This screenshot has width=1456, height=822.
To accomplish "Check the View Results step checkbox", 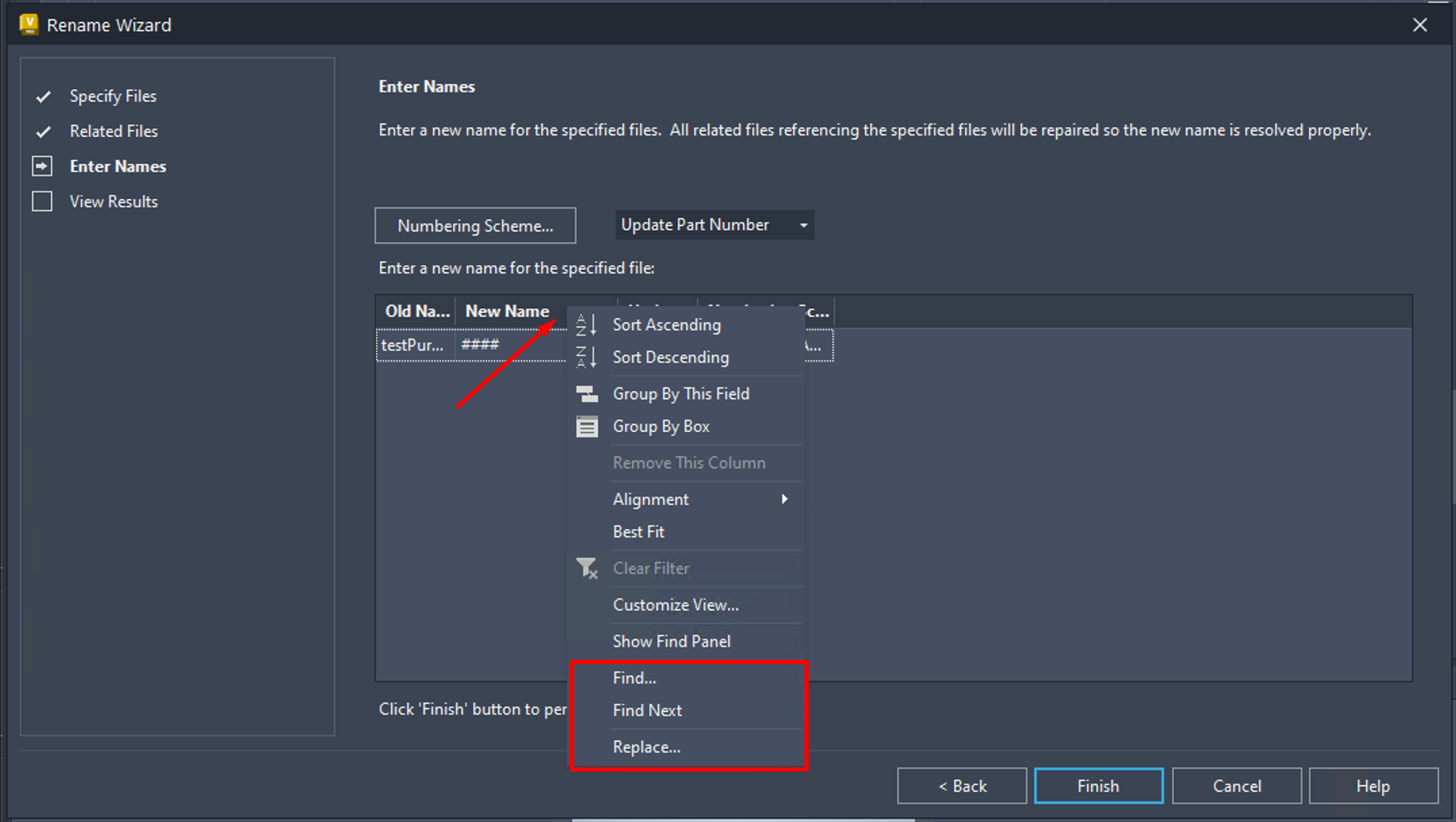I will 42,201.
